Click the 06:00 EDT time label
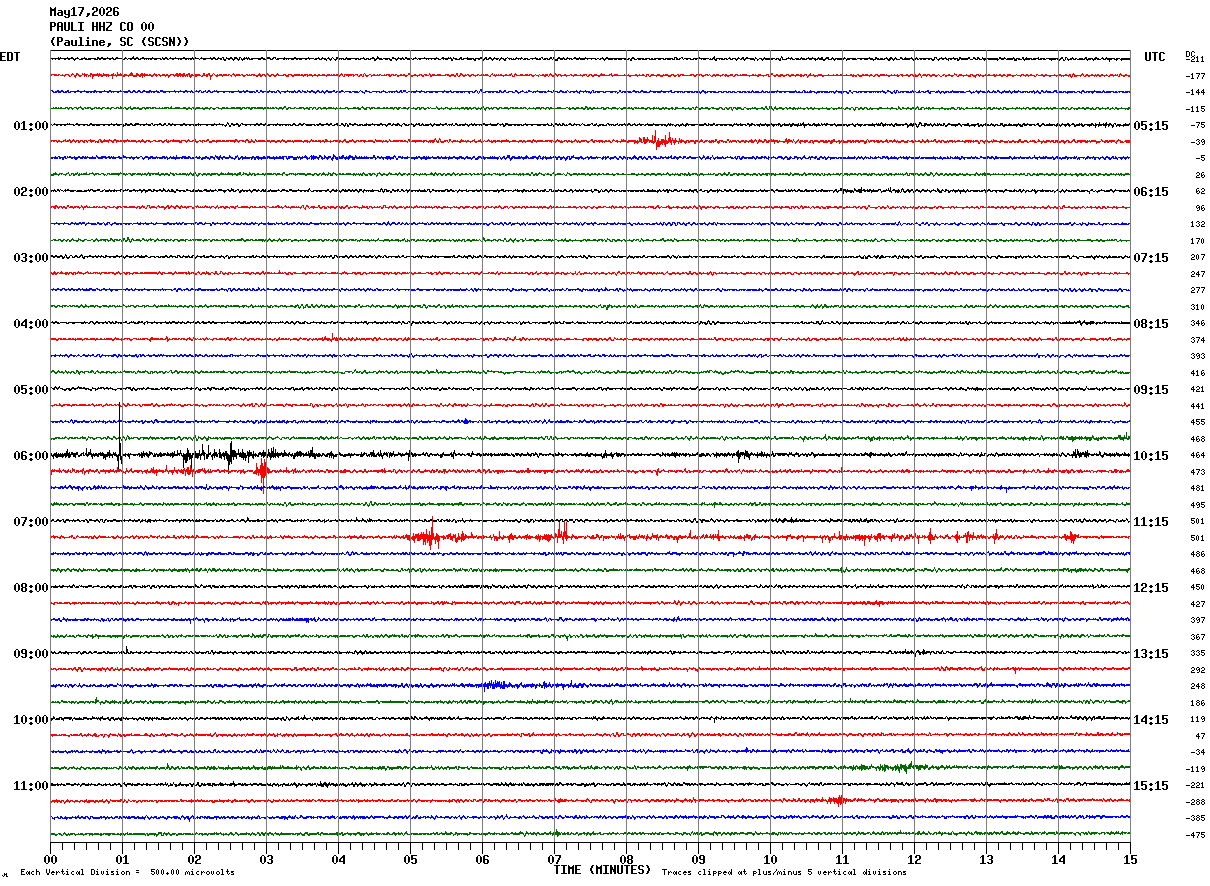The width and height of the screenshot is (1210, 886). 31,456
